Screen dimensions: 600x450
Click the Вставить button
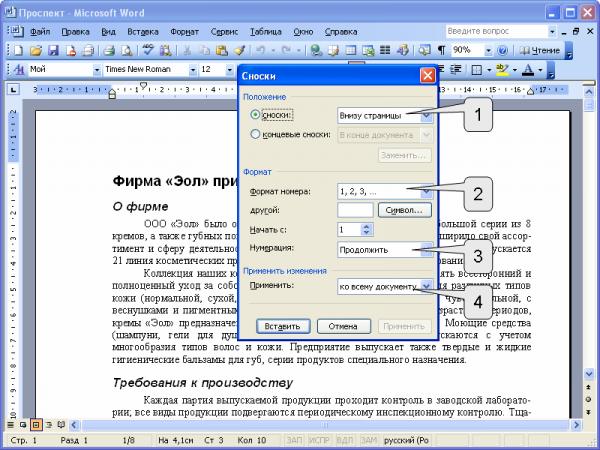[283, 326]
